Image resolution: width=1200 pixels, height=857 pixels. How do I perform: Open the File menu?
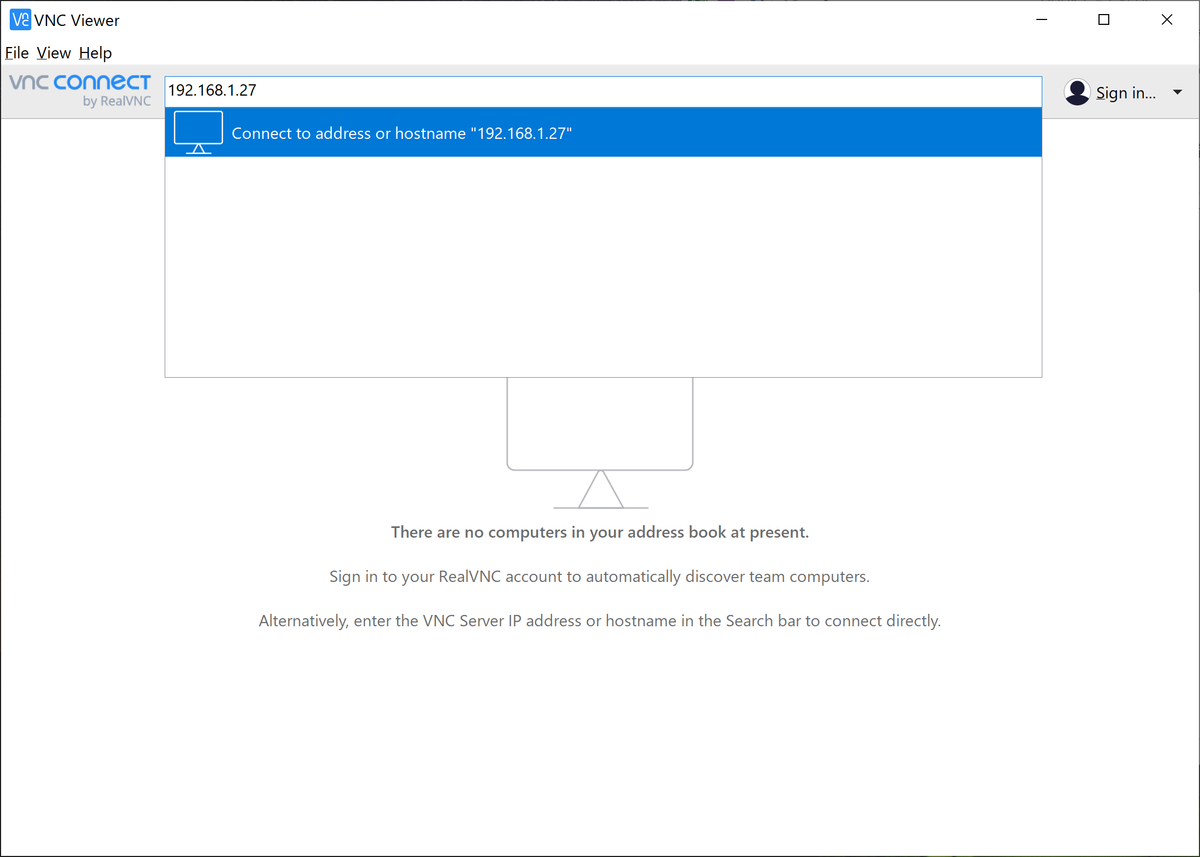(17, 53)
